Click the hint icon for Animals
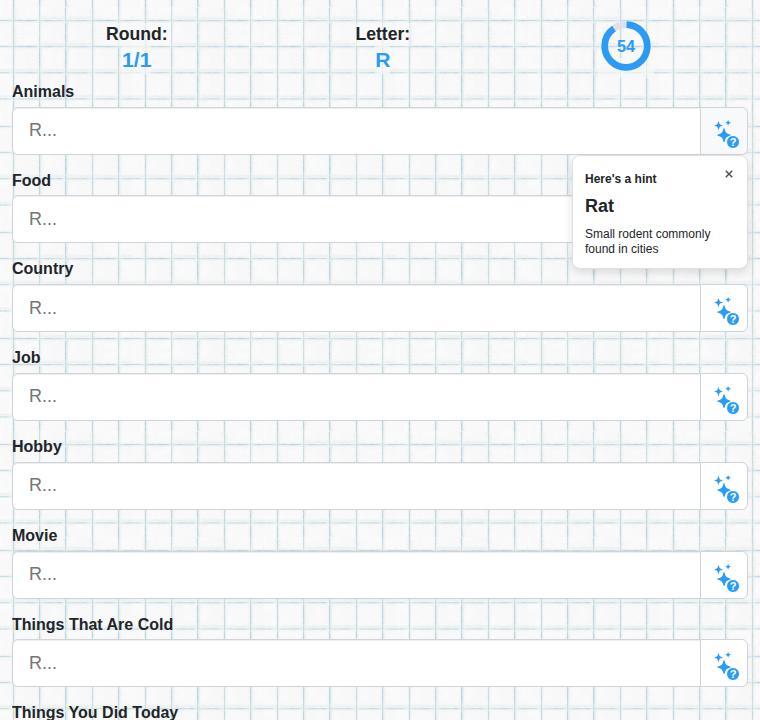760x720 pixels. [x=724, y=131]
